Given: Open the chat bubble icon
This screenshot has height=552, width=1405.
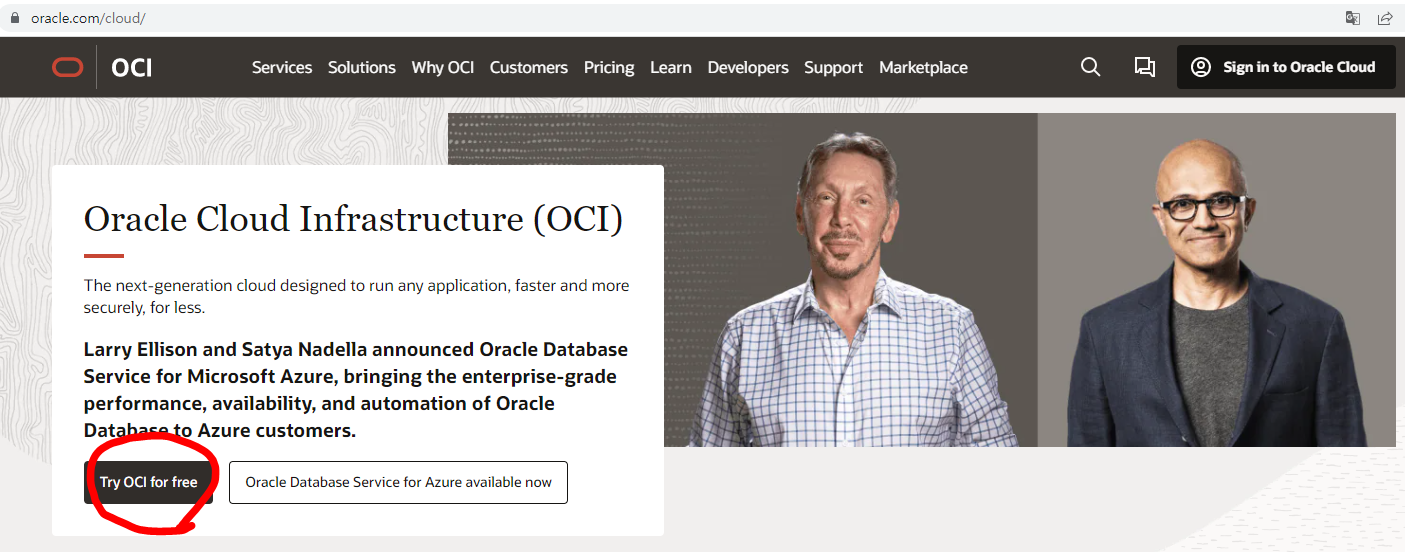Looking at the screenshot, I should (1144, 67).
